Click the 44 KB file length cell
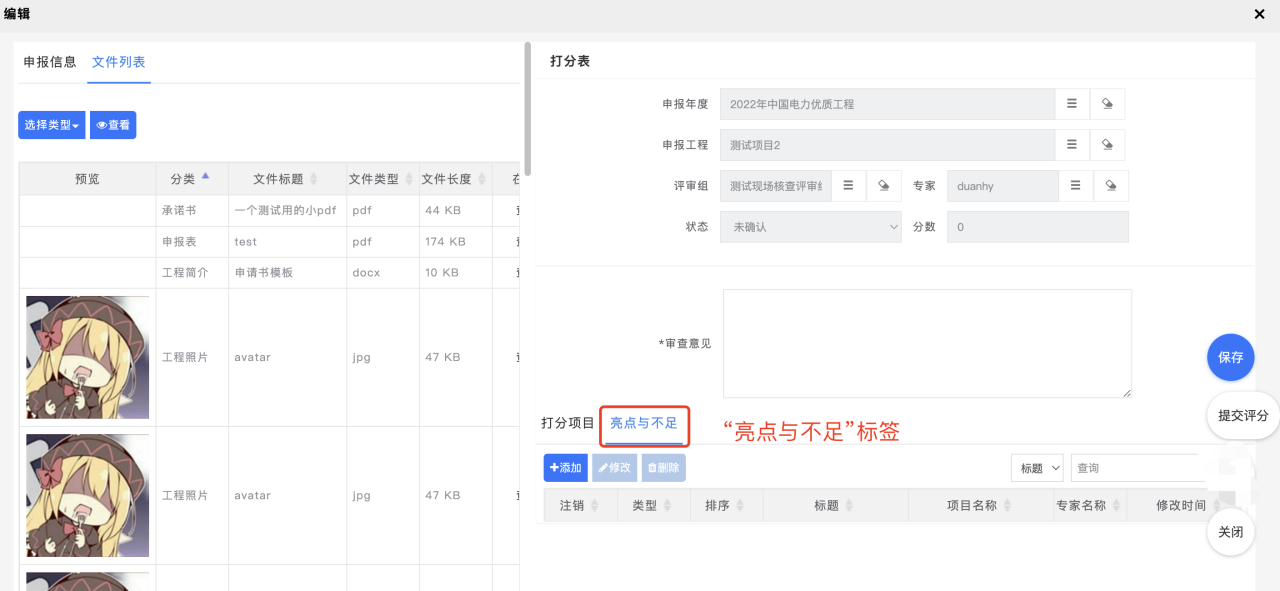 pos(456,211)
